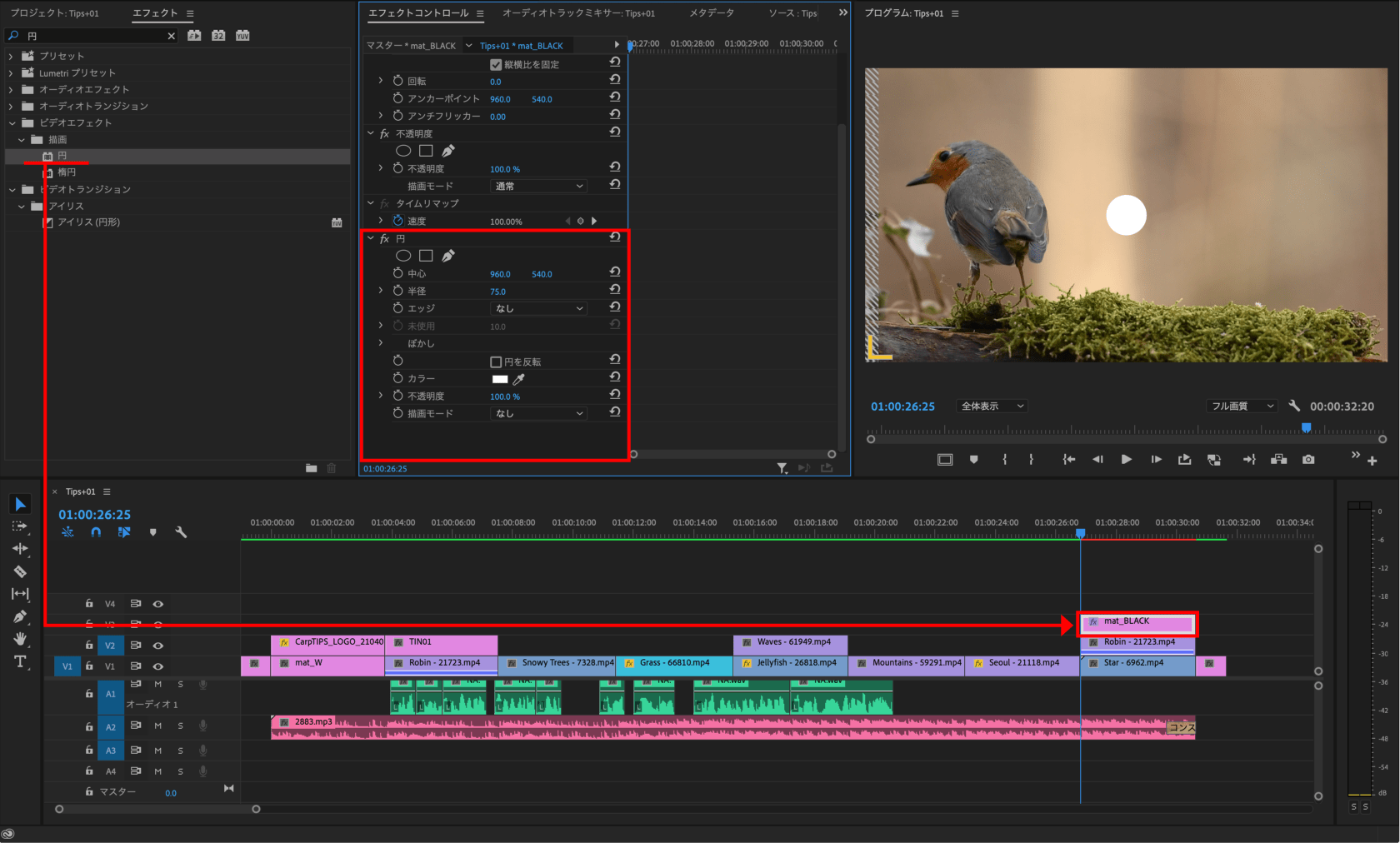Click the pen mask icon under 円 effect
Viewport: 1400px width, 843px height.
coord(448,256)
